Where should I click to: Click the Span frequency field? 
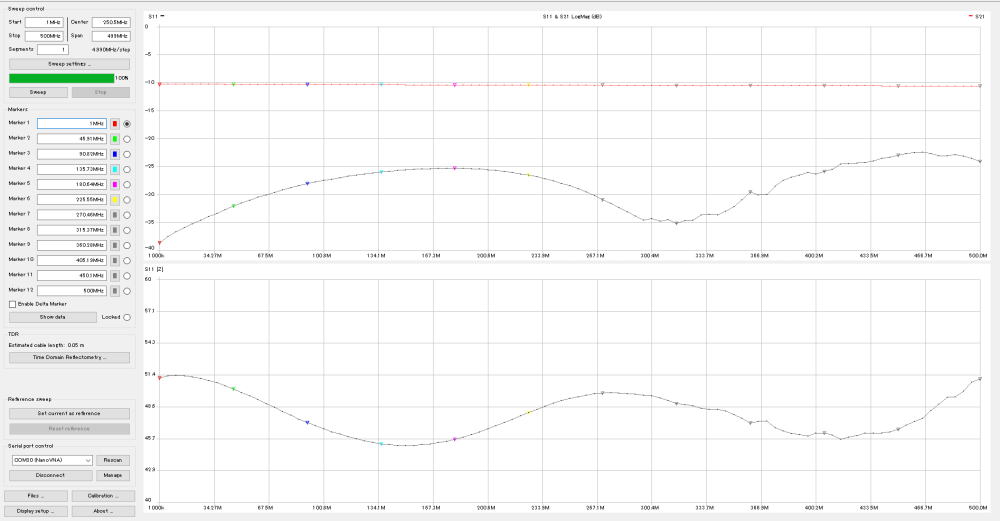111,36
